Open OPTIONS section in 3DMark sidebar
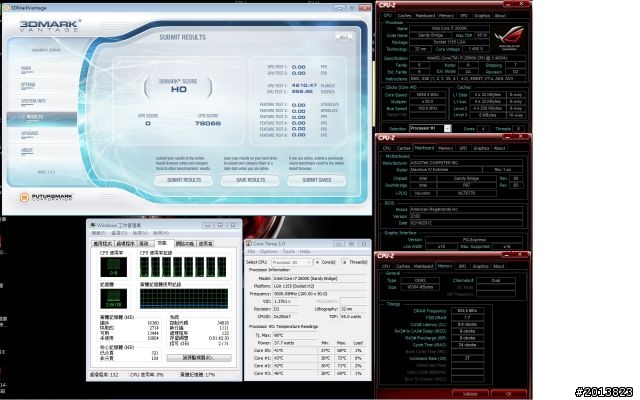640x400 pixels. pyautogui.click(x=28, y=84)
